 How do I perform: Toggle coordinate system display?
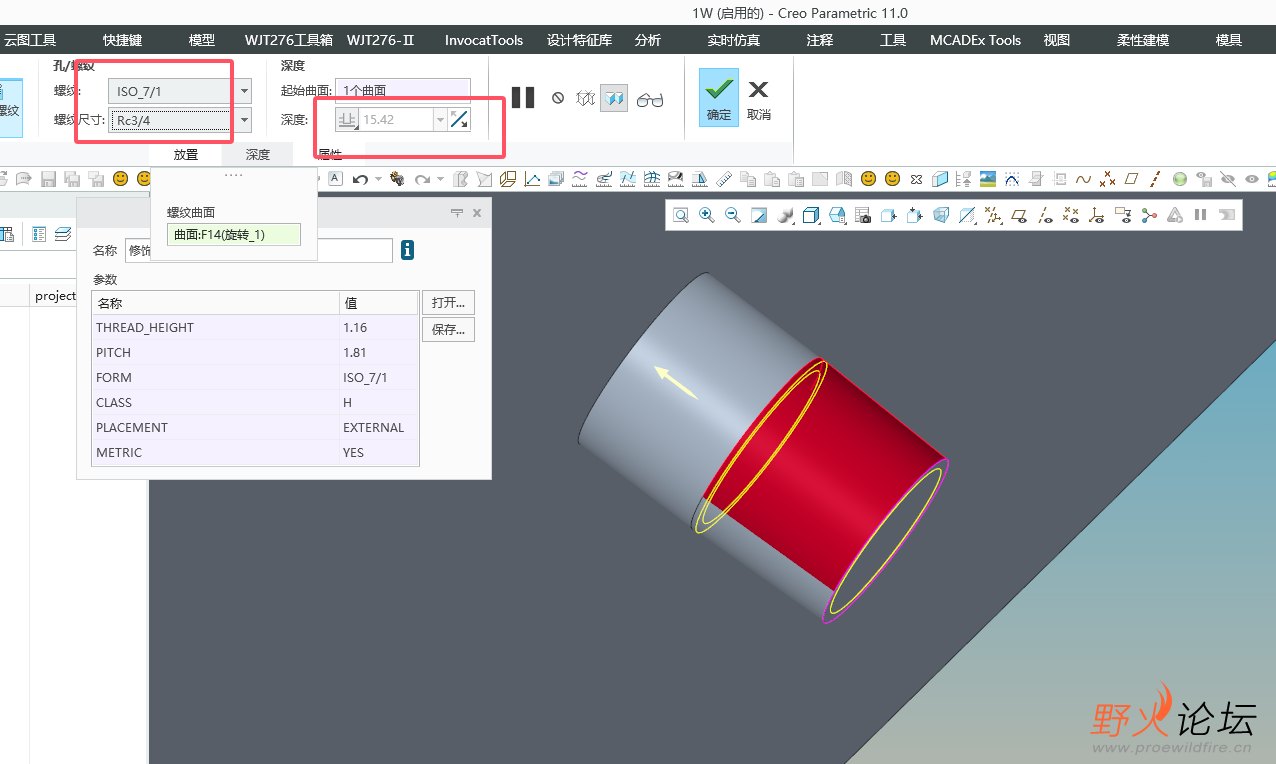point(1097,215)
